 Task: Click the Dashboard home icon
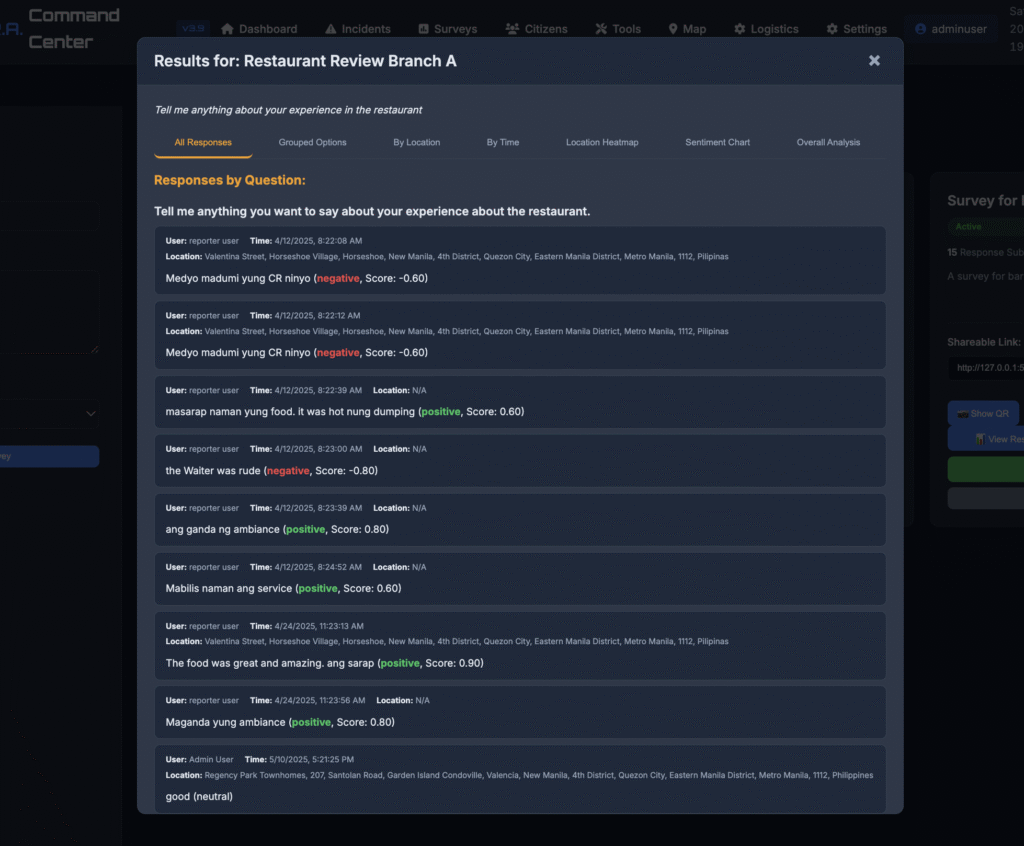(227, 29)
